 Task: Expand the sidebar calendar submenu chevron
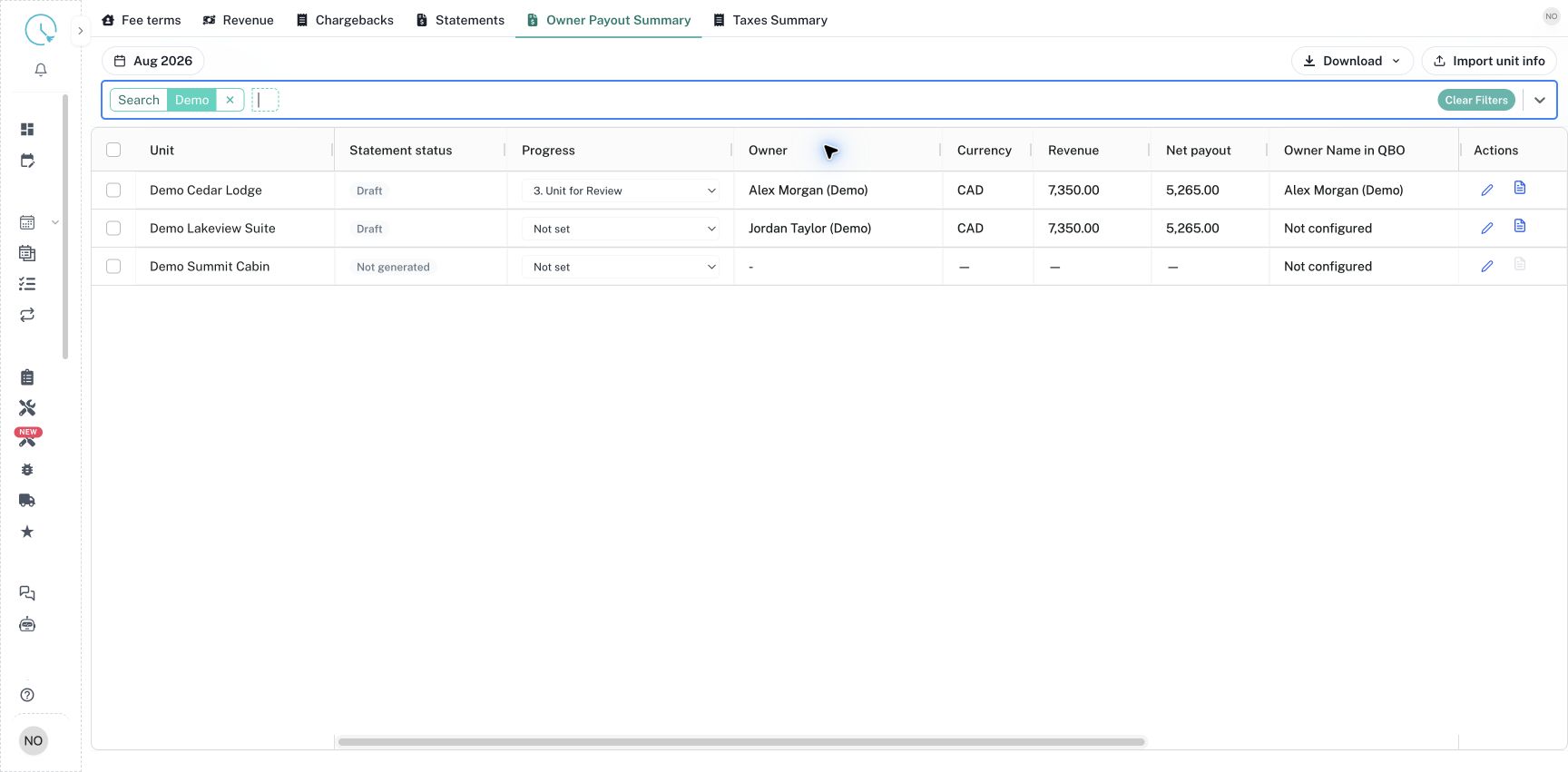tap(55, 222)
